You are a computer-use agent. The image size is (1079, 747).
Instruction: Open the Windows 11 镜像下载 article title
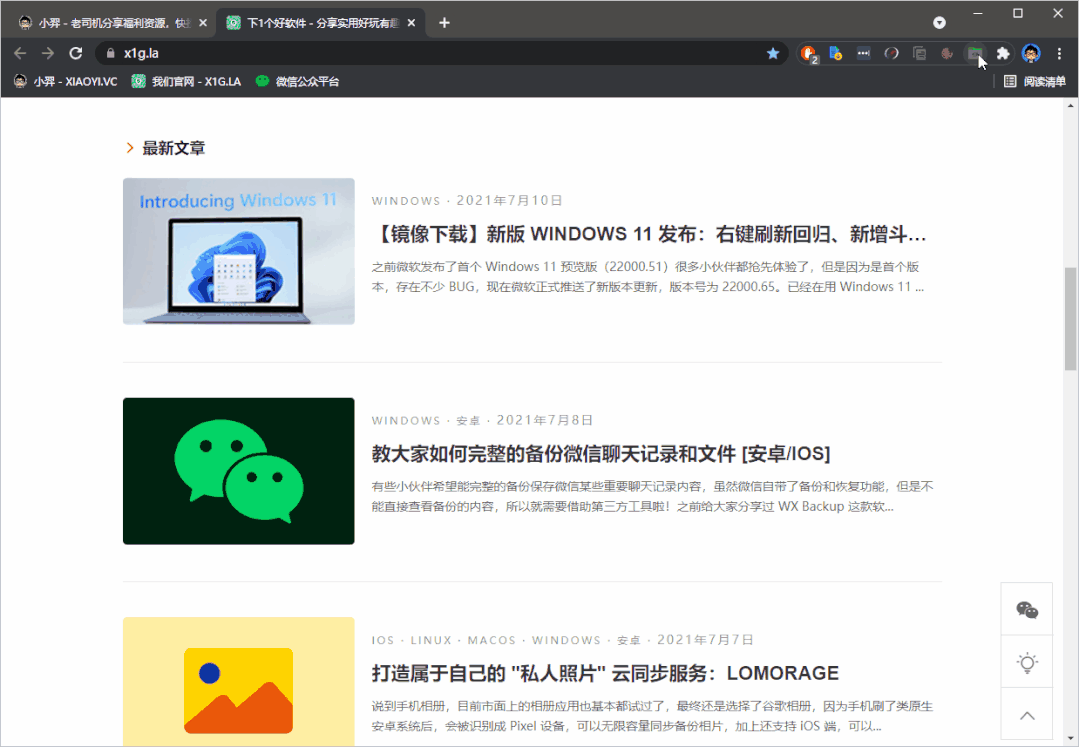coord(648,234)
